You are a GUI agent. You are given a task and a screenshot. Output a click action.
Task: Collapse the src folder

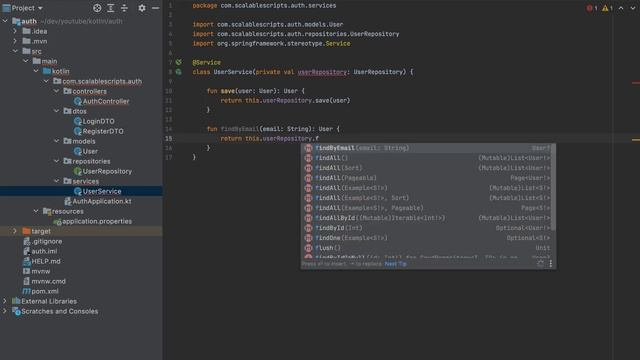pyautogui.click(x=15, y=51)
